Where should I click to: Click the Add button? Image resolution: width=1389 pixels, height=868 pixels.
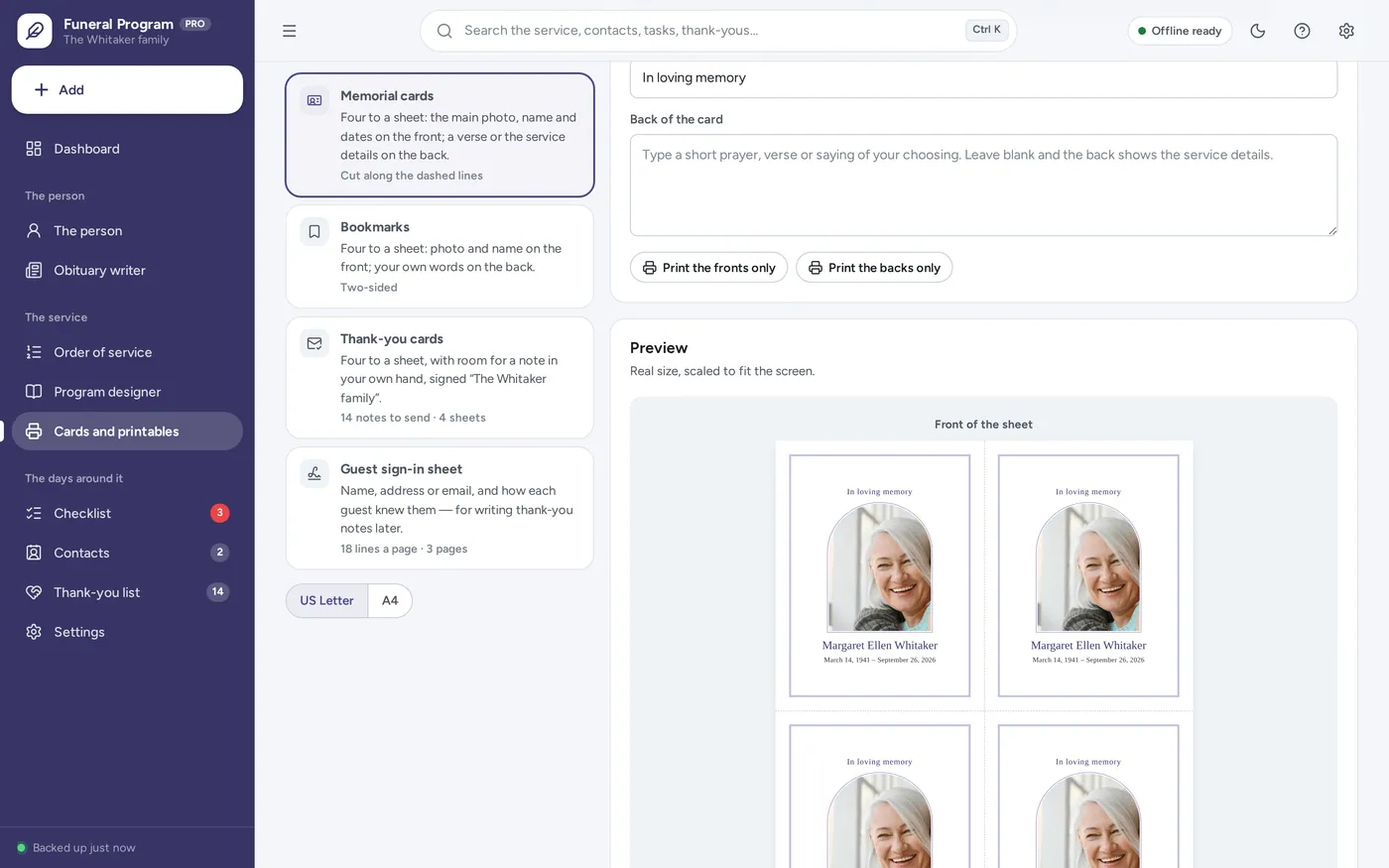[127, 89]
